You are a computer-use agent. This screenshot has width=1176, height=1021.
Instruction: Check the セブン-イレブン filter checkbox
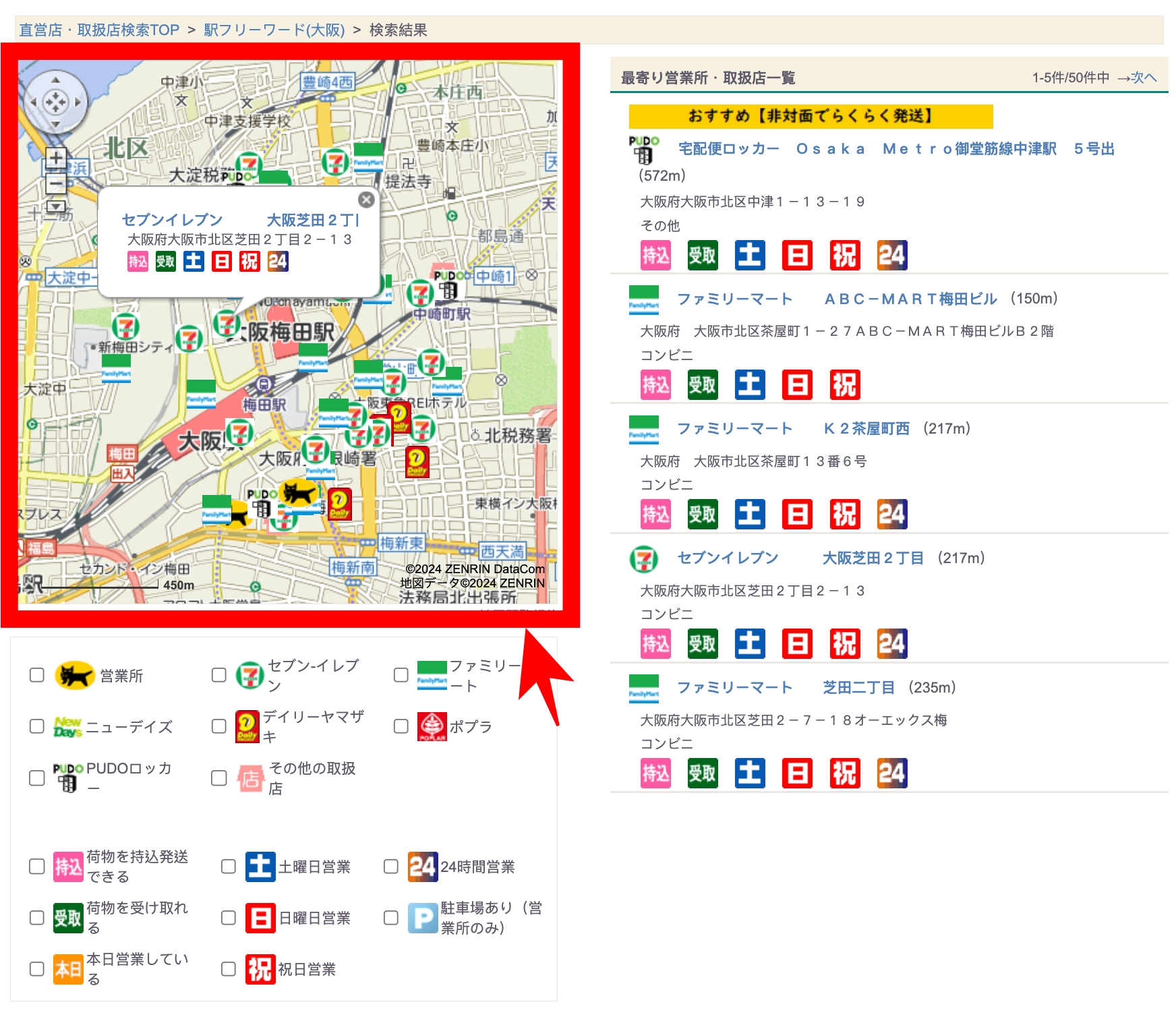219,675
